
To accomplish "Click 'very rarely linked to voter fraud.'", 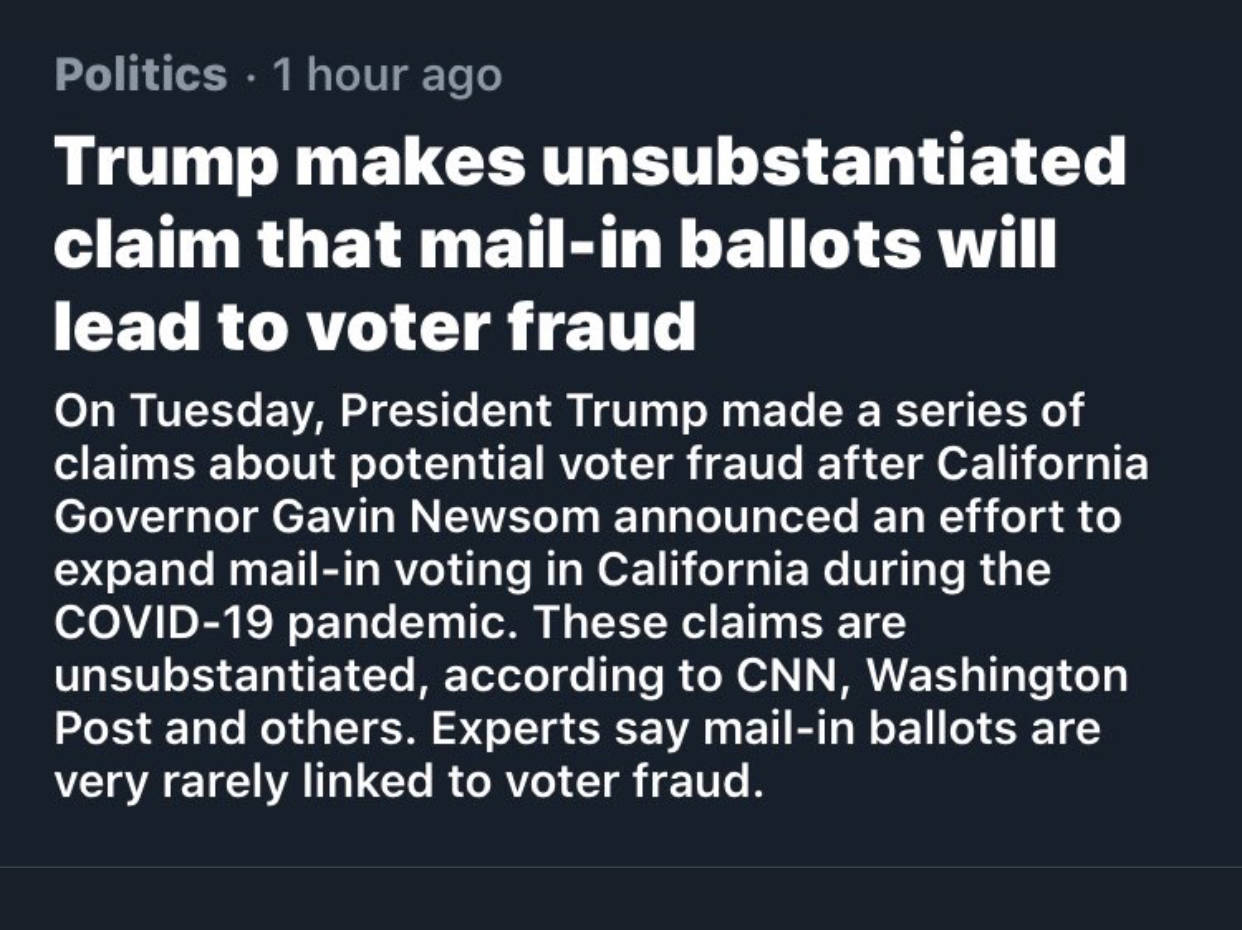I will (403, 782).
